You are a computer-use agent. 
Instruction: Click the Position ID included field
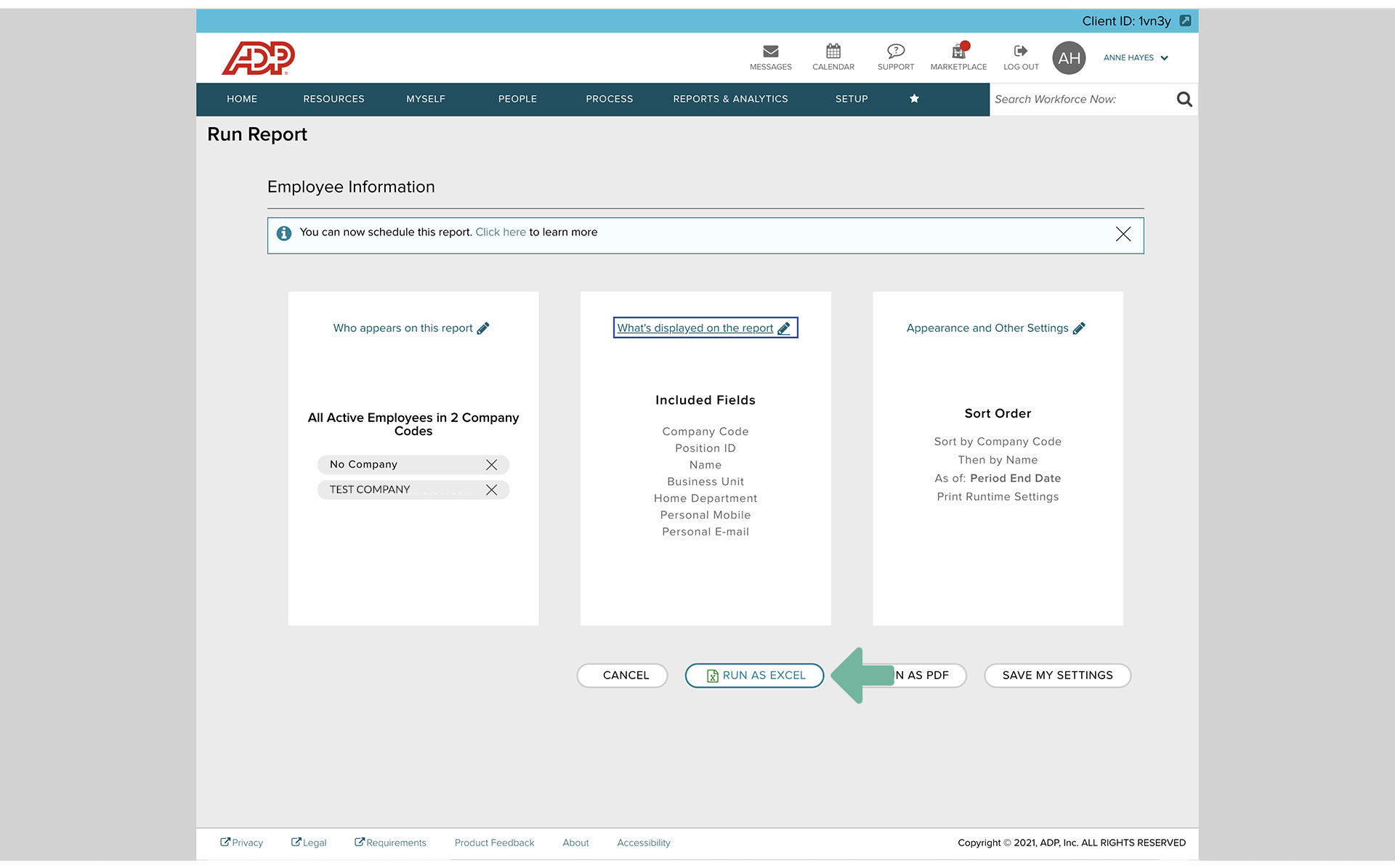coord(705,448)
